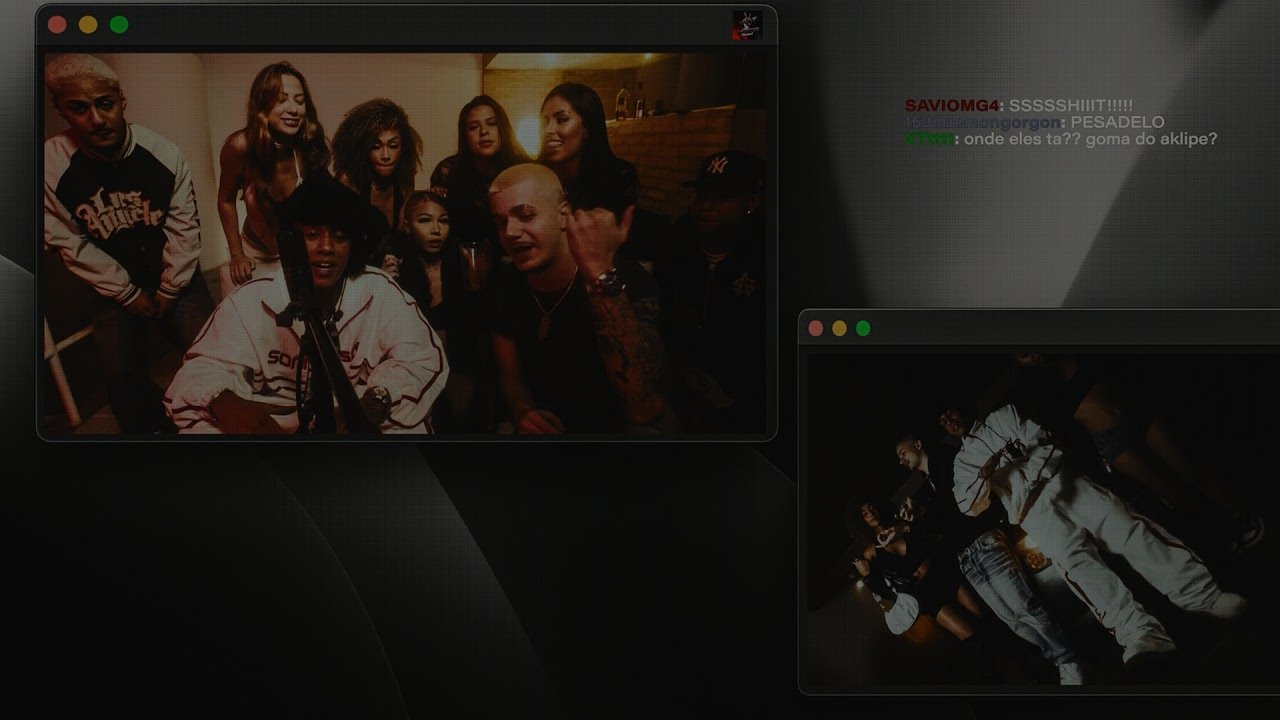
Task: Select the chat message "PESADELO"
Action: [1117, 122]
